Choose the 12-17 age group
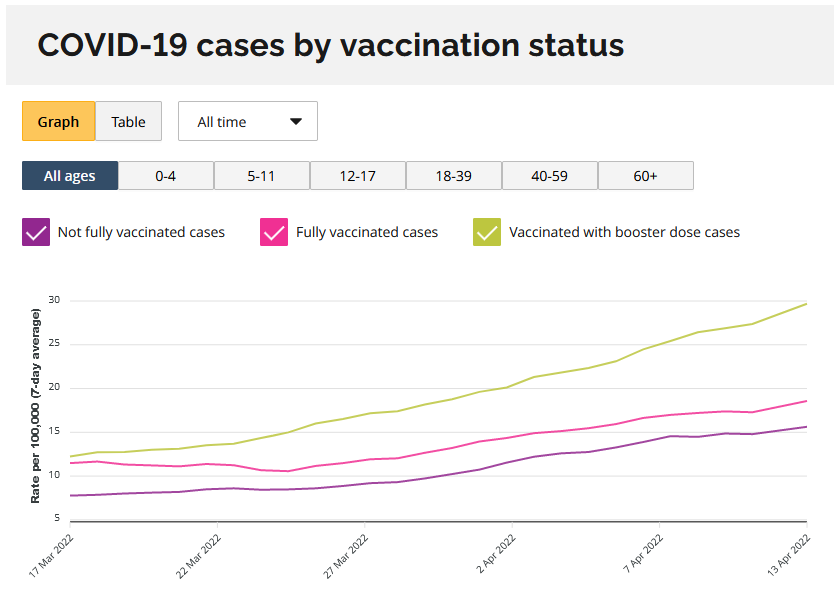Viewport: 834px width, 612px height. (358, 175)
